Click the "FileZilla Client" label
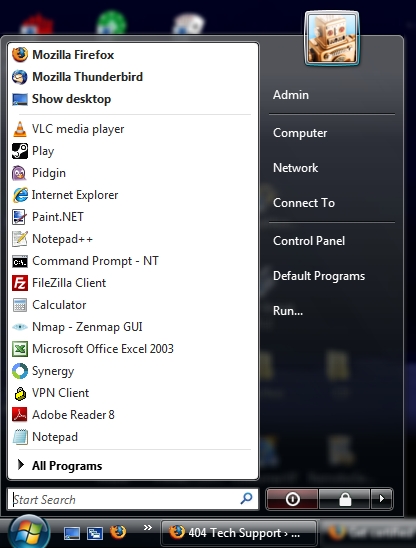 tap(69, 283)
